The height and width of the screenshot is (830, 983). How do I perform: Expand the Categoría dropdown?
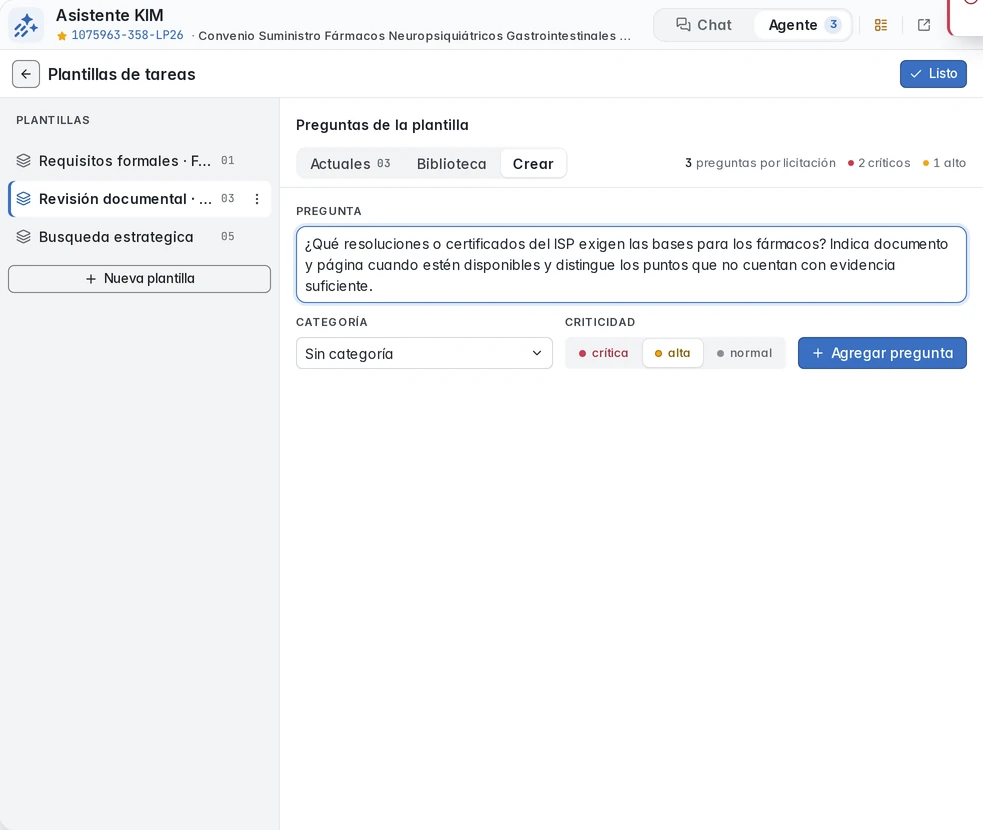pyautogui.click(x=424, y=354)
